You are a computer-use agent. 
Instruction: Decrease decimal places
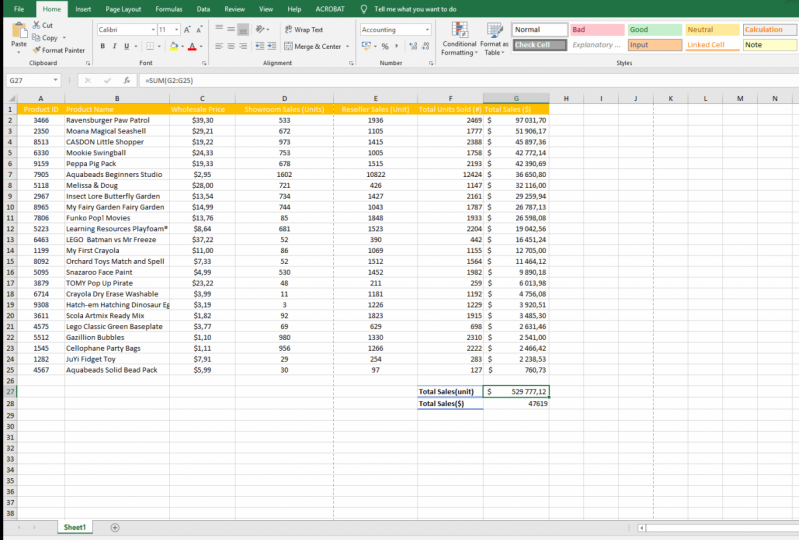(425, 46)
